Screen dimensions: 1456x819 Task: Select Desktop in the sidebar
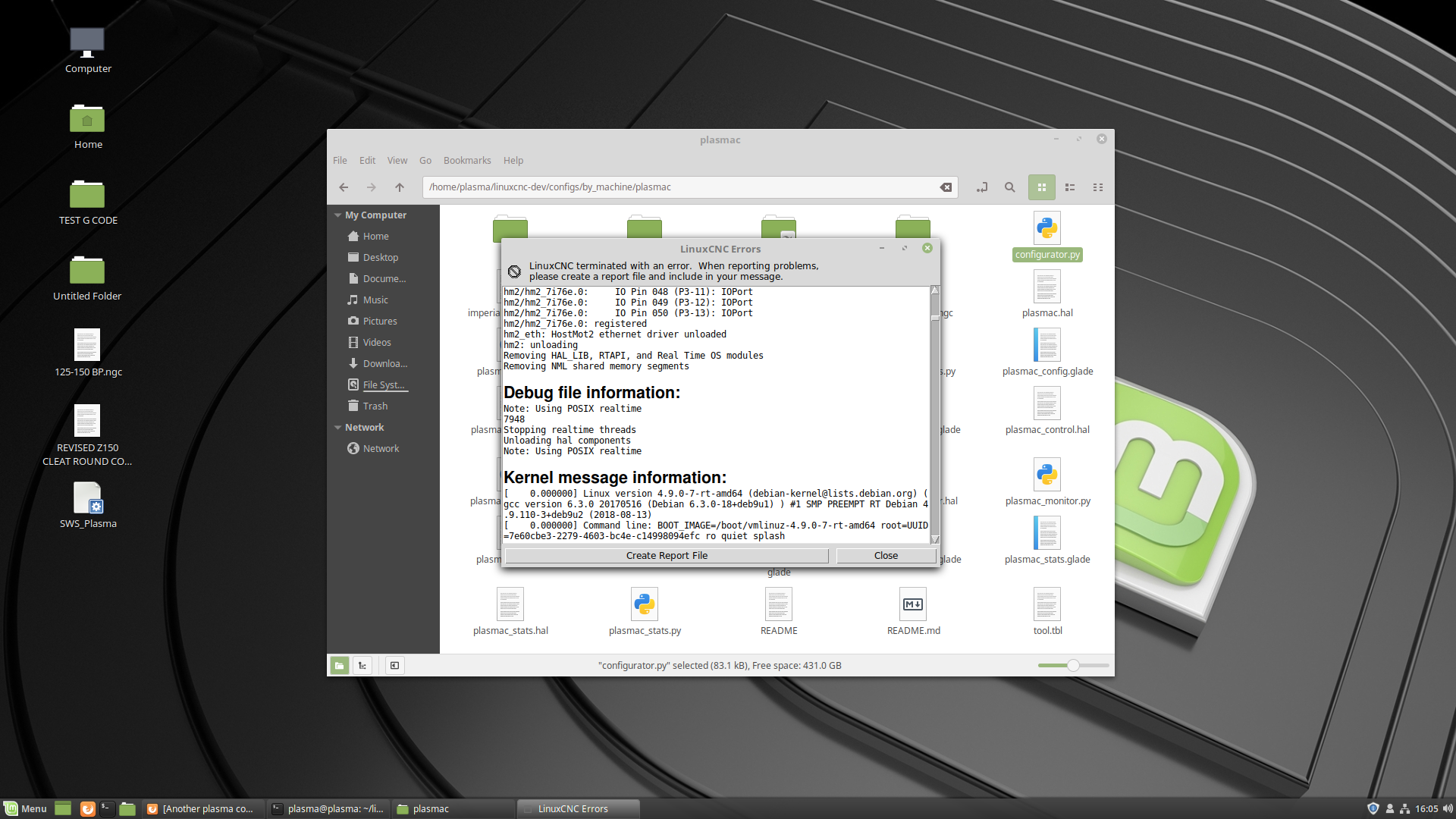point(380,258)
